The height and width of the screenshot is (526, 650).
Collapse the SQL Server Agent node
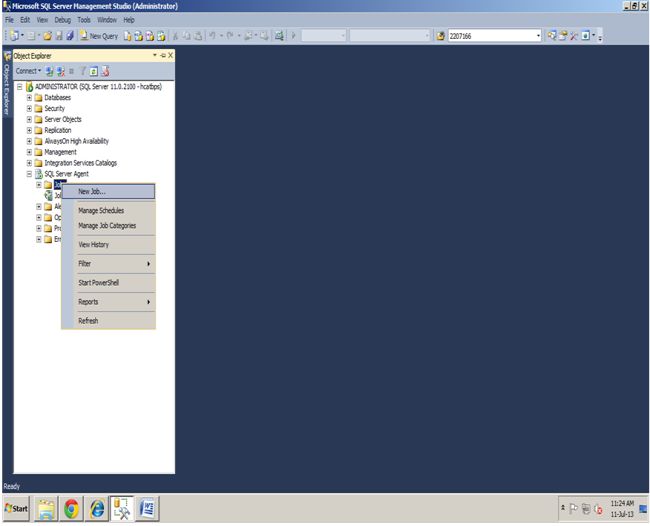[x=29, y=174]
